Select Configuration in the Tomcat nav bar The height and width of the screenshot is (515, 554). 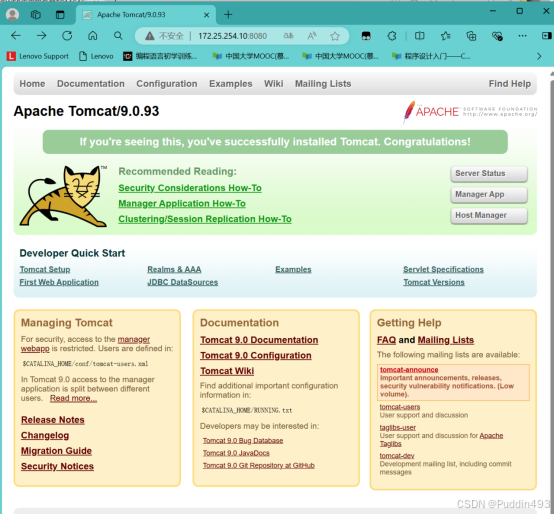click(x=167, y=84)
